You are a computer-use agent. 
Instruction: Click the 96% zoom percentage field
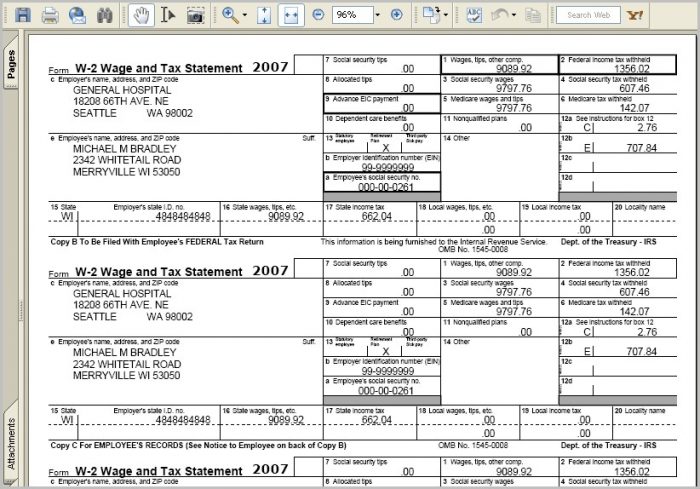pos(352,15)
